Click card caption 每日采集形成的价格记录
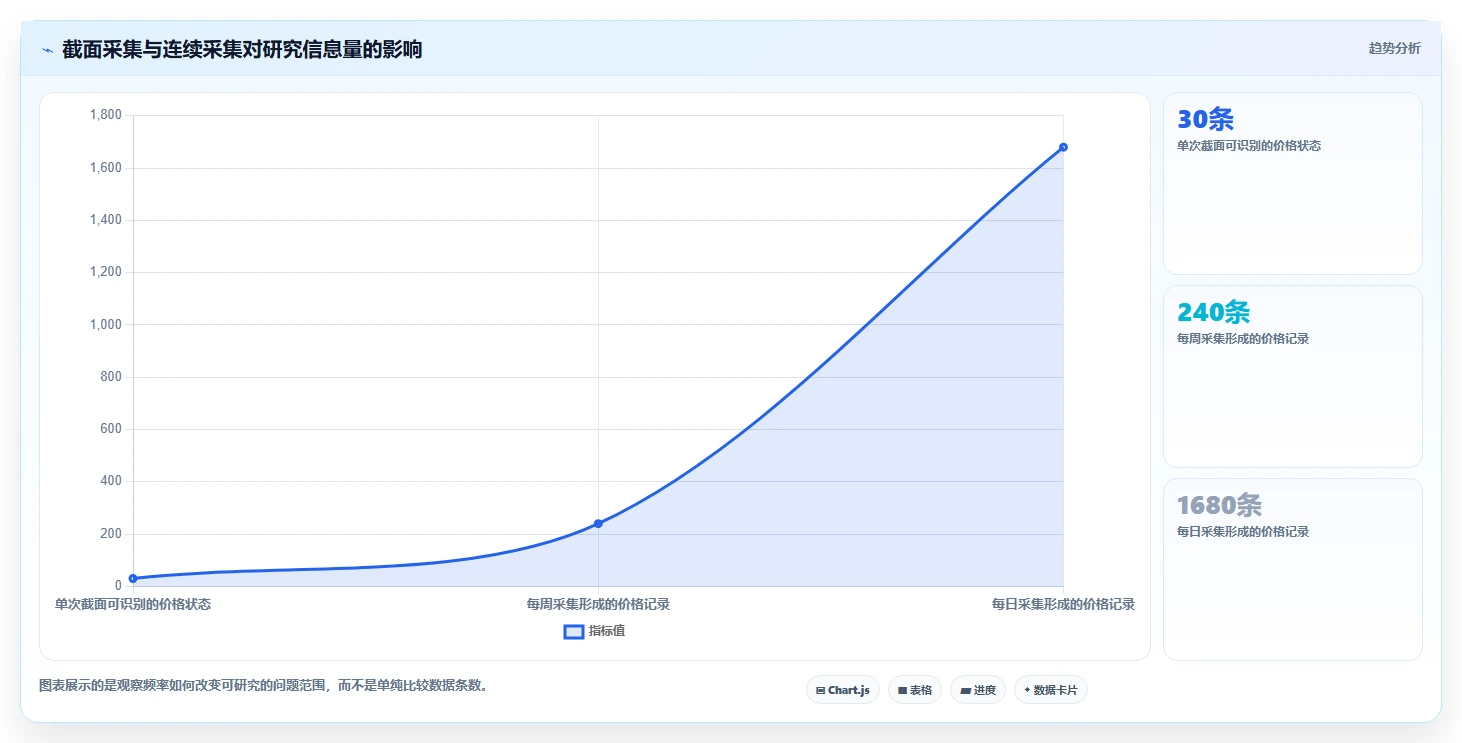This screenshot has width=1462, height=743. (x=1243, y=532)
